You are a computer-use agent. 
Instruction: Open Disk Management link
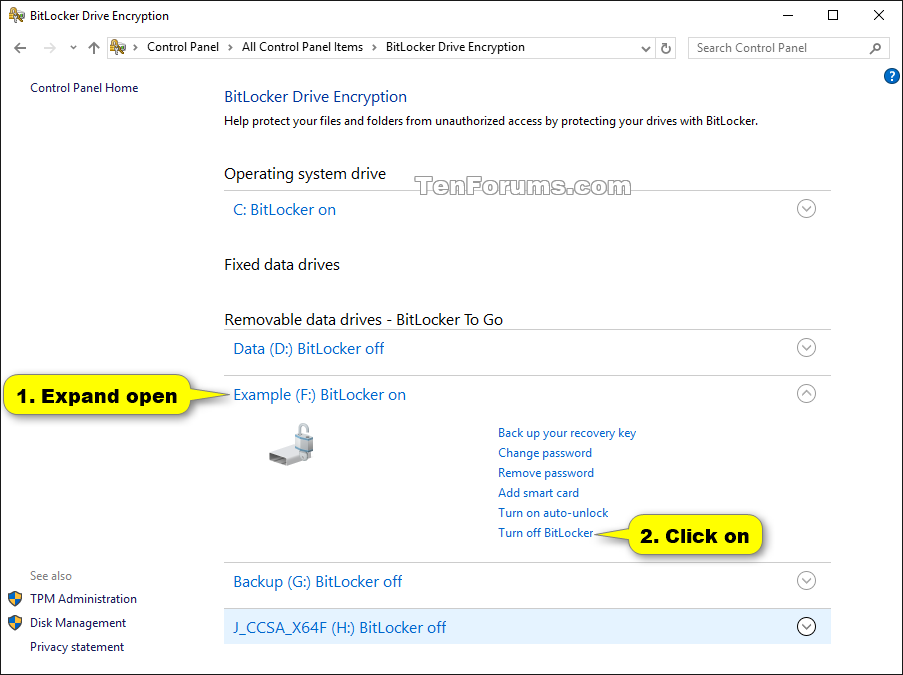click(x=78, y=623)
